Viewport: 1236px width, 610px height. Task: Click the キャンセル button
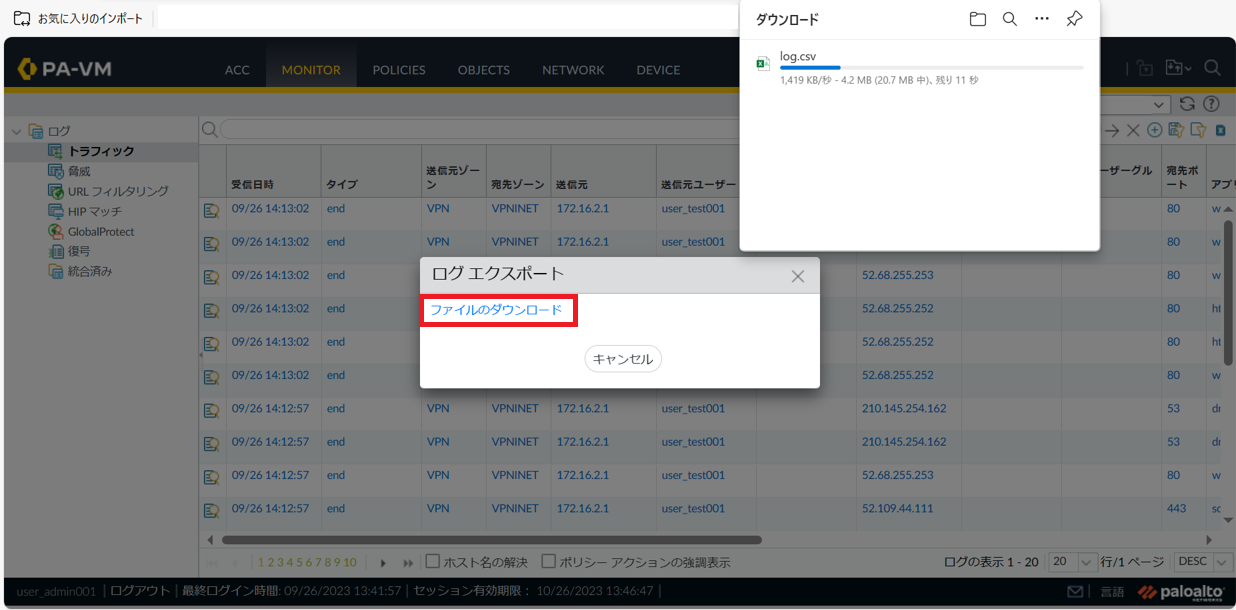[x=623, y=359]
